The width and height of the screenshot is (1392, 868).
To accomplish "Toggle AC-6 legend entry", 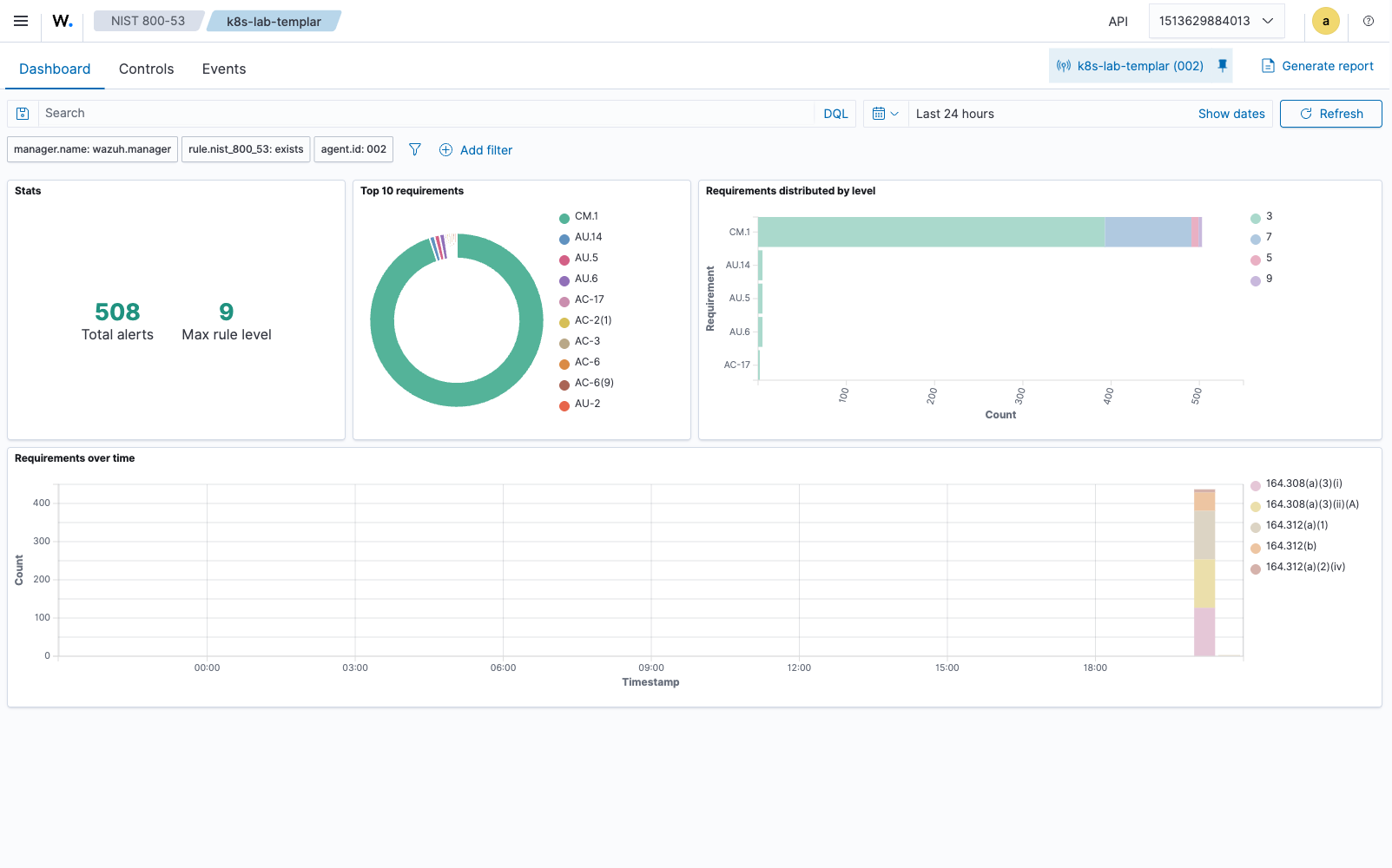I will (579, 362).
